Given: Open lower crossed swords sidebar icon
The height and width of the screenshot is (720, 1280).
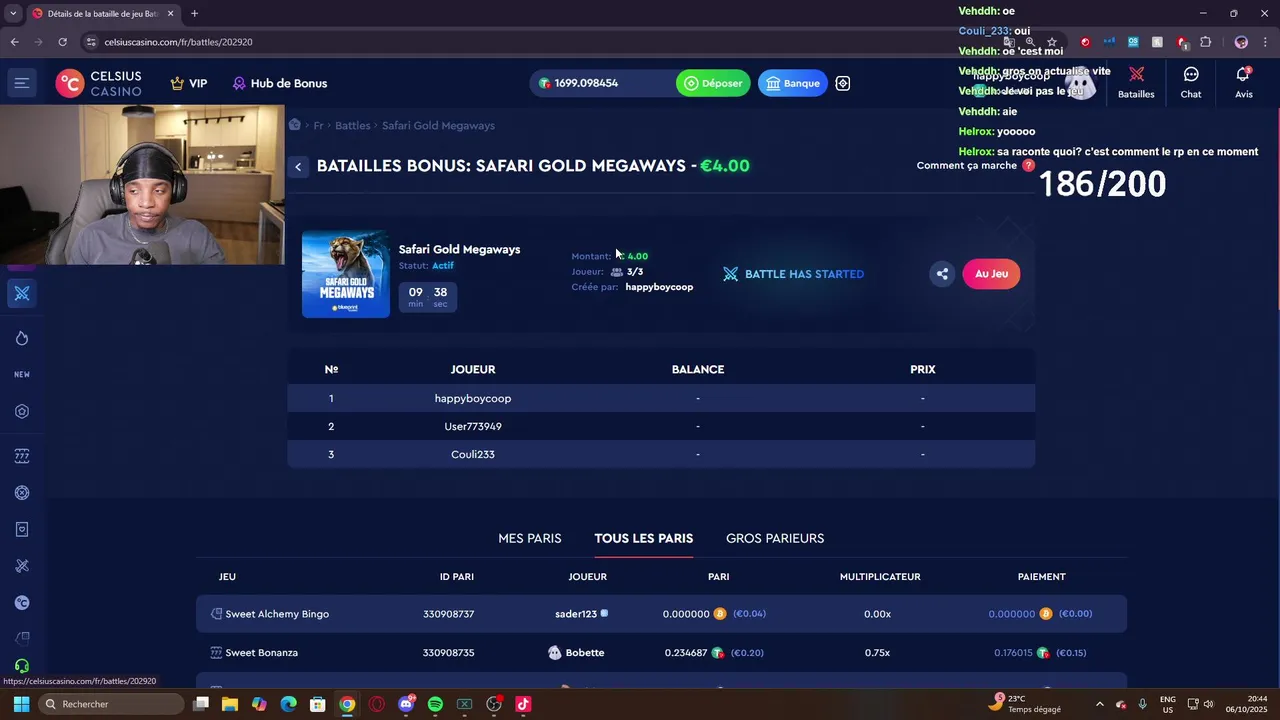Looking at the screenshot, I should (22, 566).
